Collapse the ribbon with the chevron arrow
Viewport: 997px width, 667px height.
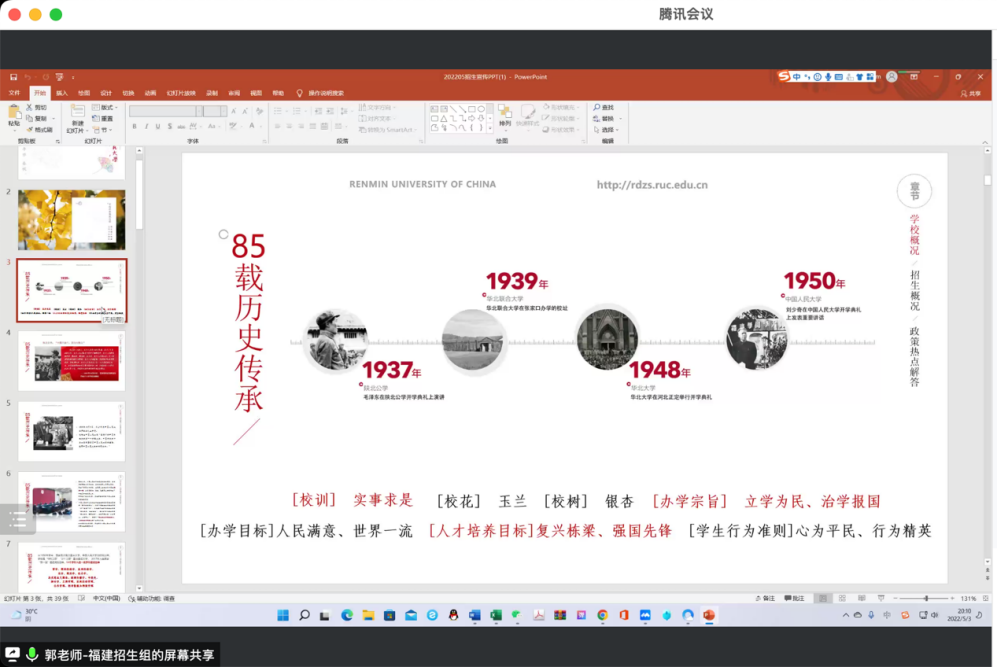pos(985,142)
